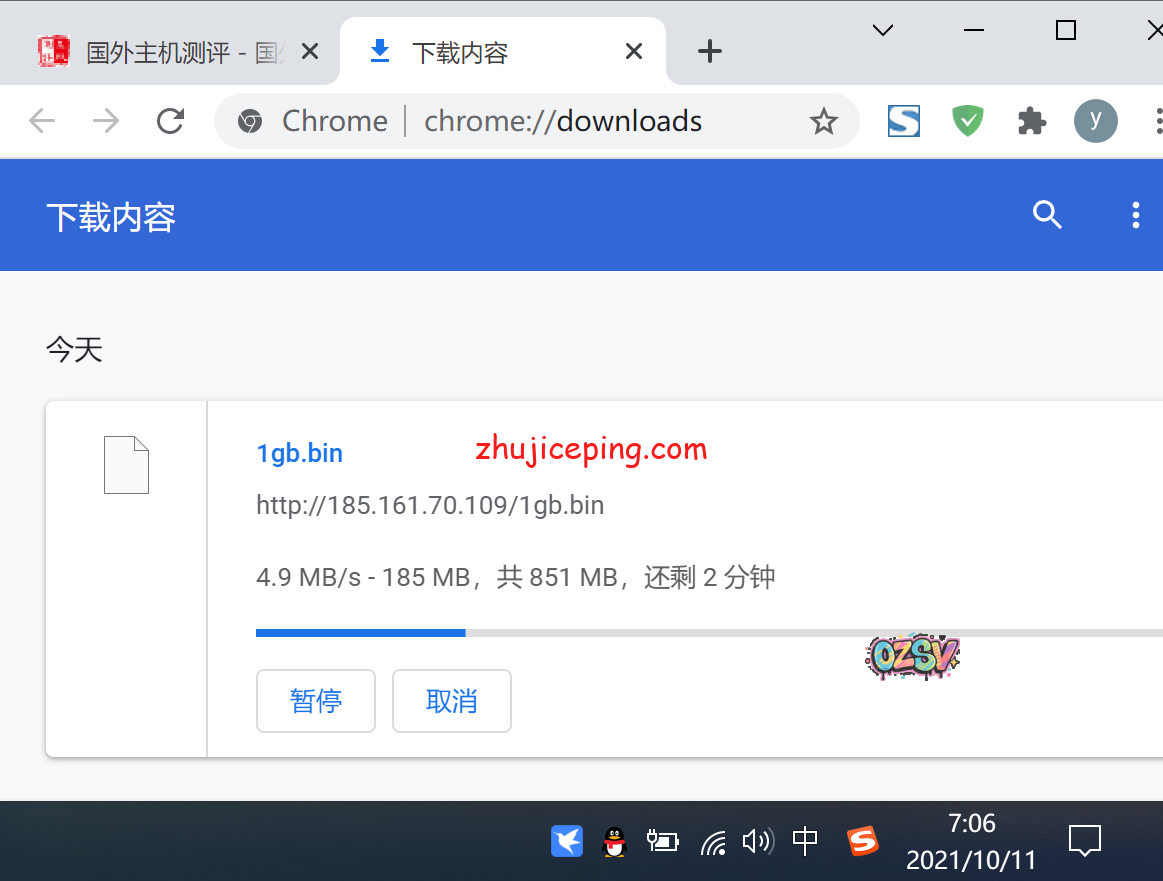Toggle the Chinese input mode indicator
1163x881 pixels.
pos(805,841)
